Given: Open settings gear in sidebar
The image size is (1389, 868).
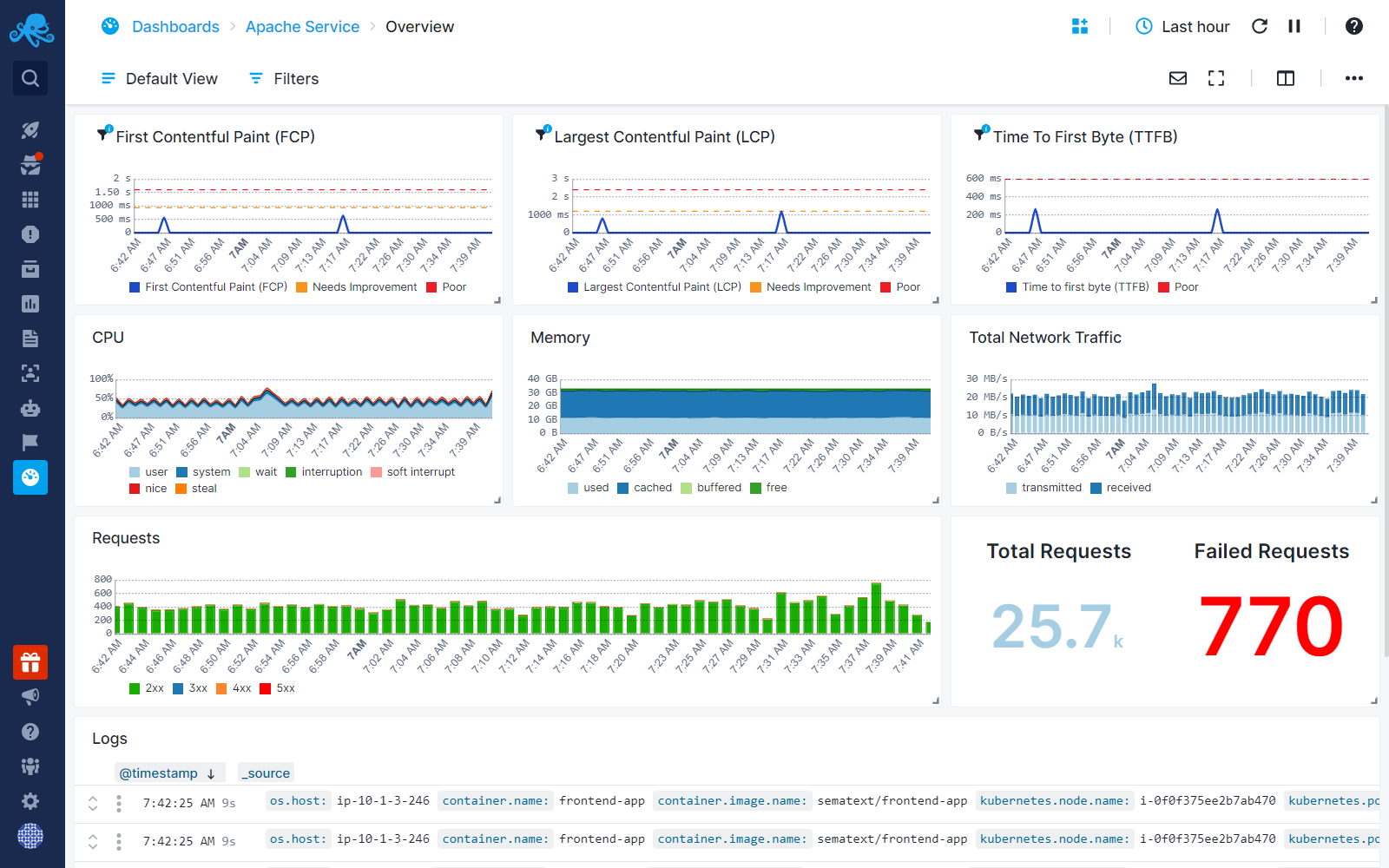Looking at the screenshot, I should pos(30,801).
